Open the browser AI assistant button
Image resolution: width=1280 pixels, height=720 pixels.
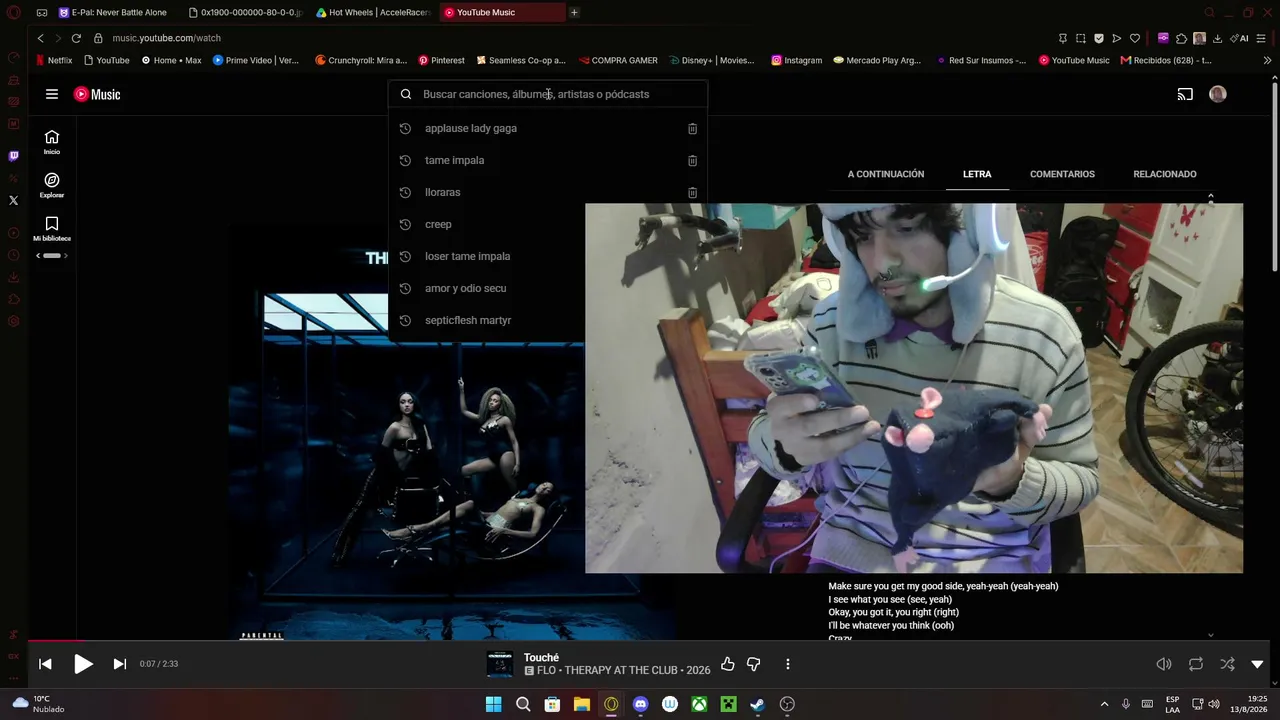1241,38
